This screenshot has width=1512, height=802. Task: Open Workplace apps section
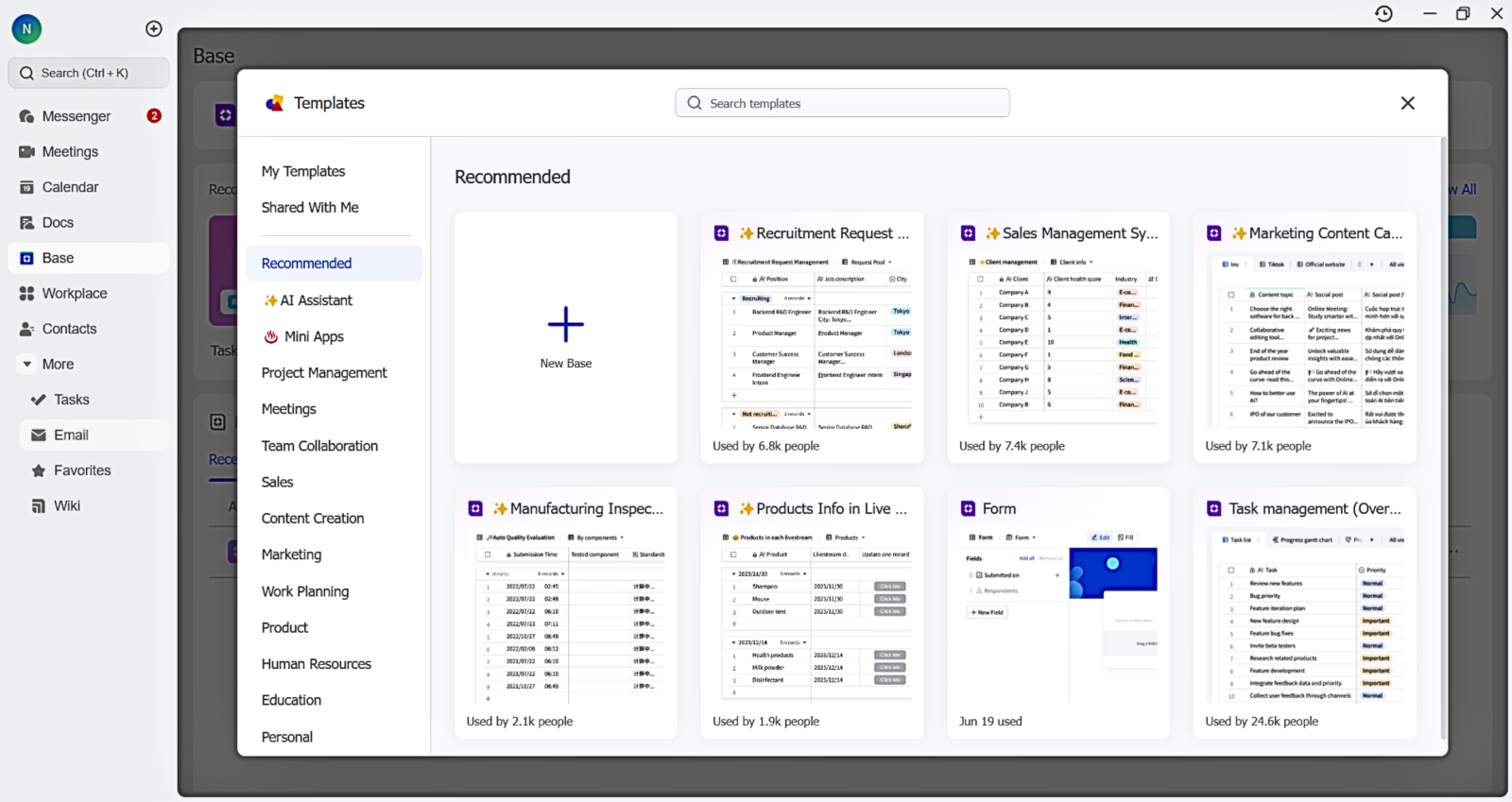point(74,294)
